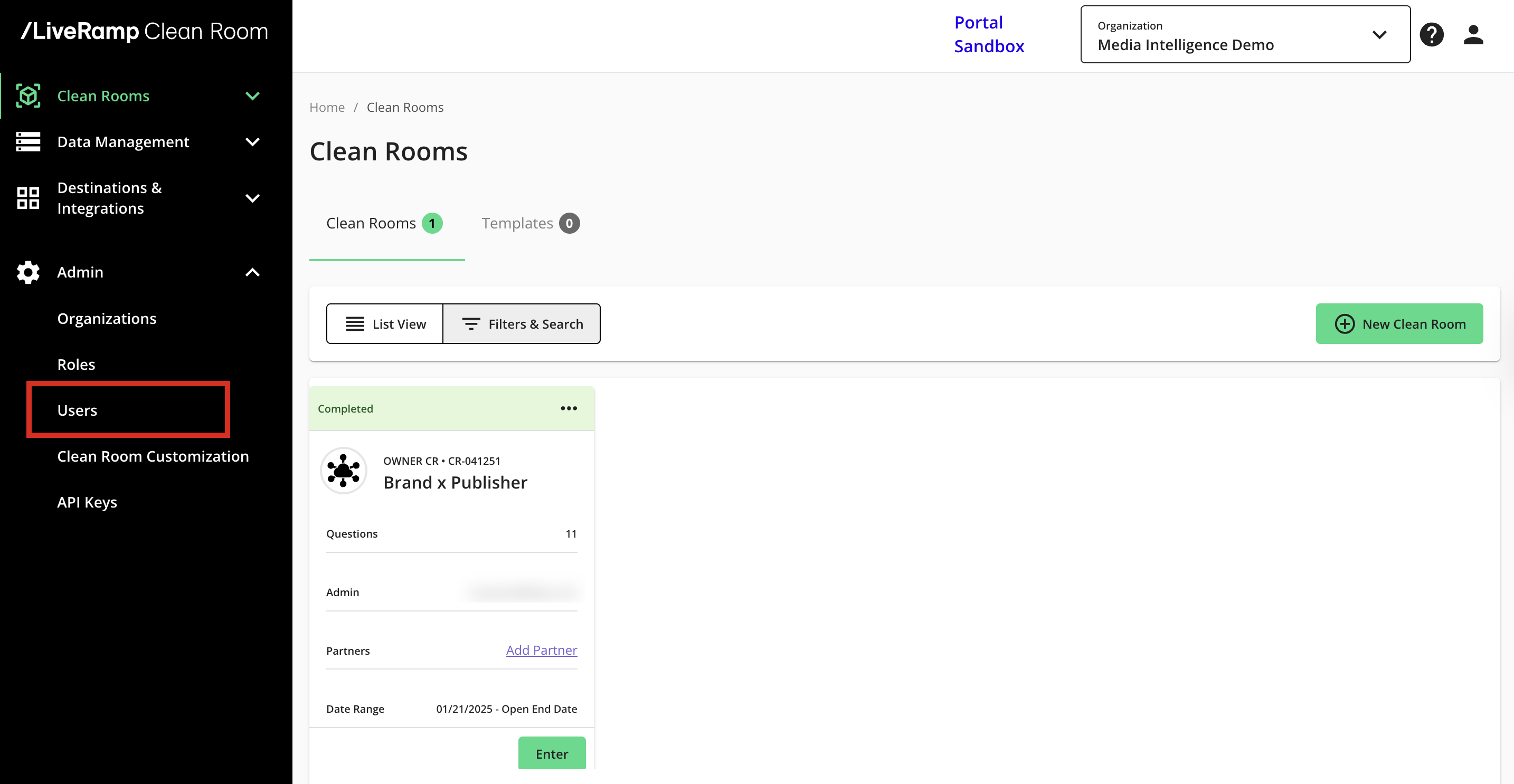
Task: Click the Enter button on card
Action: pyautogui.click(x=551, y=753)
